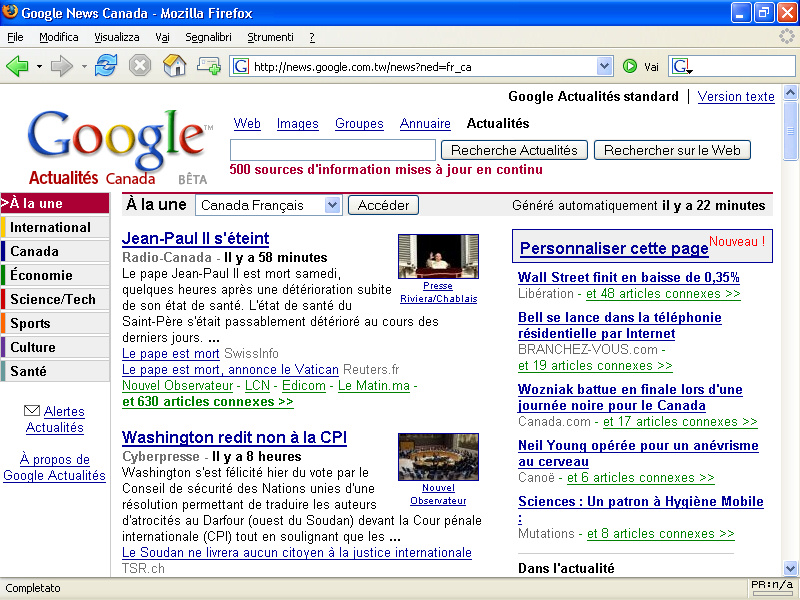Click the Rechercher sur le Web button
Image resolution: width=800 pixels, height=600 pixels.
point(672,150)
